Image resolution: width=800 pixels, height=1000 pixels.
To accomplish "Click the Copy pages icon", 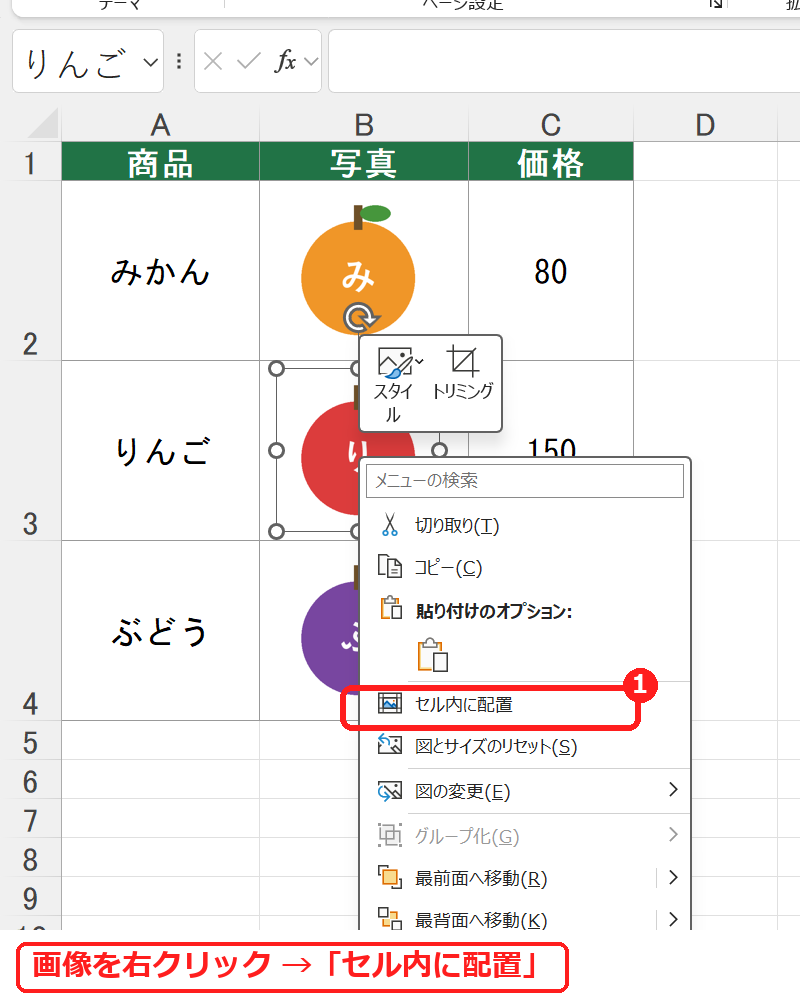I will [390, 566].
